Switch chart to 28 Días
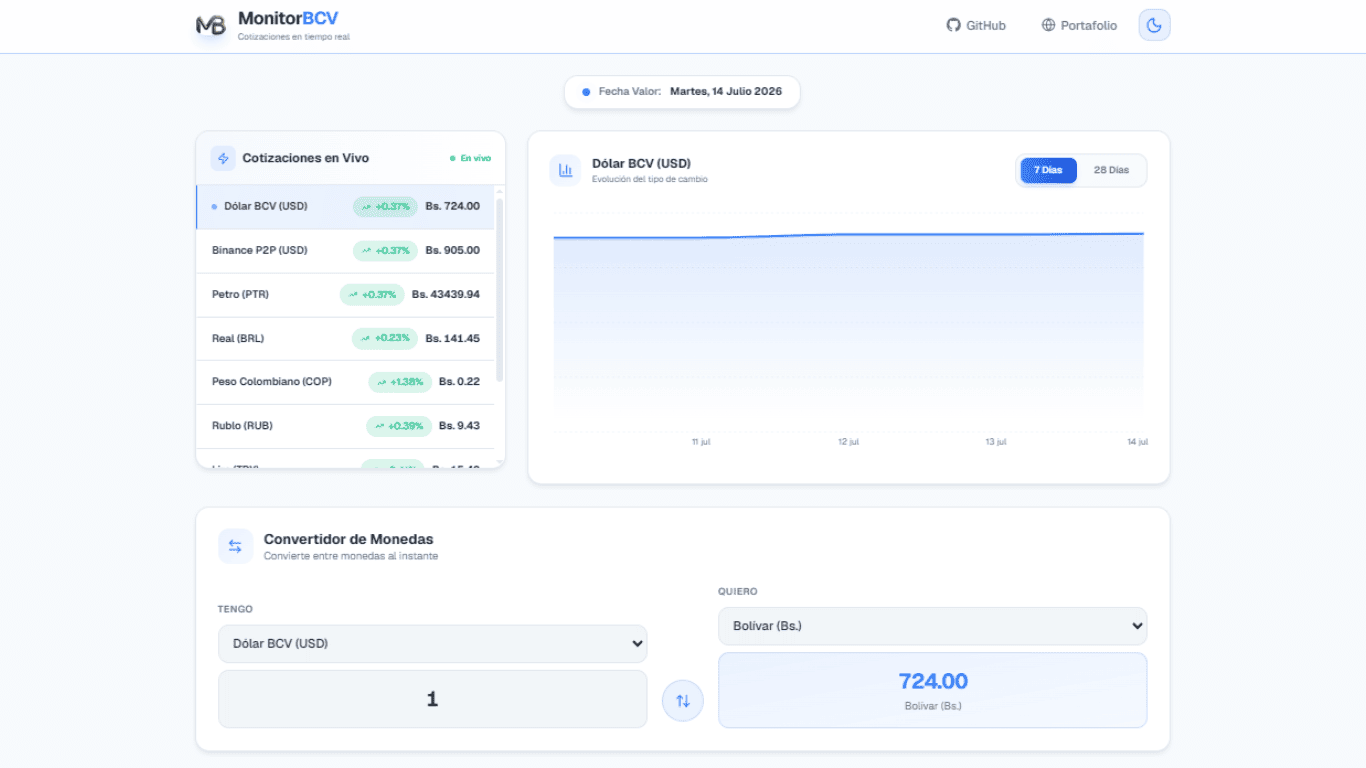This screenshot has width=1366, height=768. pos(1111,170)
